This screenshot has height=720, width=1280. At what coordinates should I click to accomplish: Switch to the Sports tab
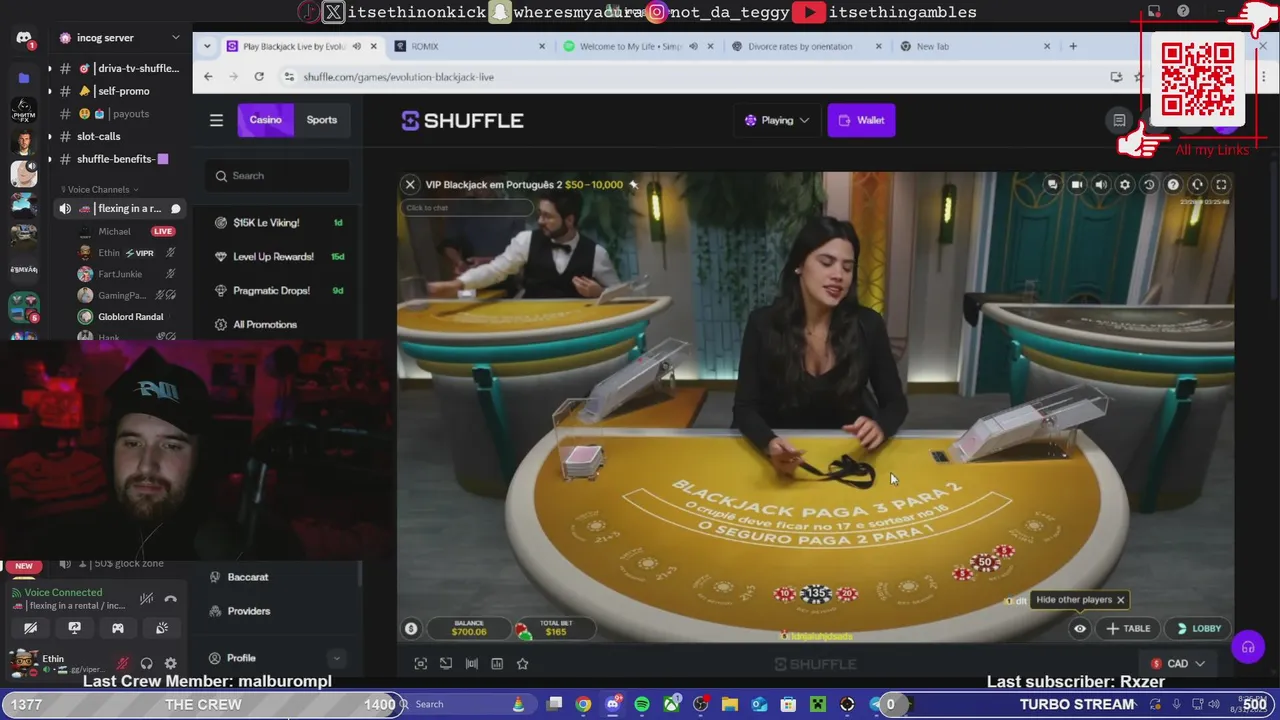point(322,120)
